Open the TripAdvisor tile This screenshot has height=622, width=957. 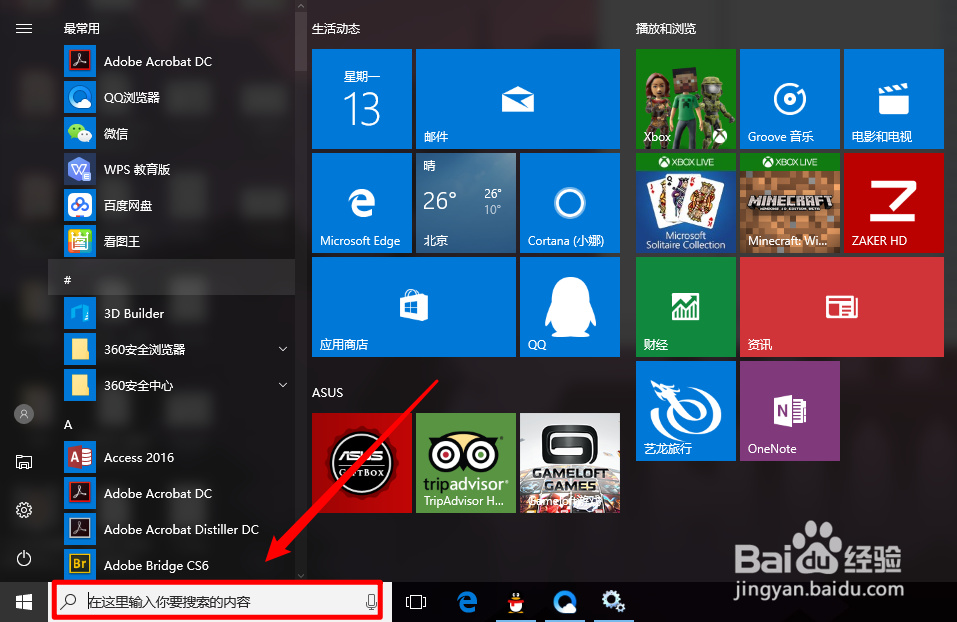click(466, 463)
